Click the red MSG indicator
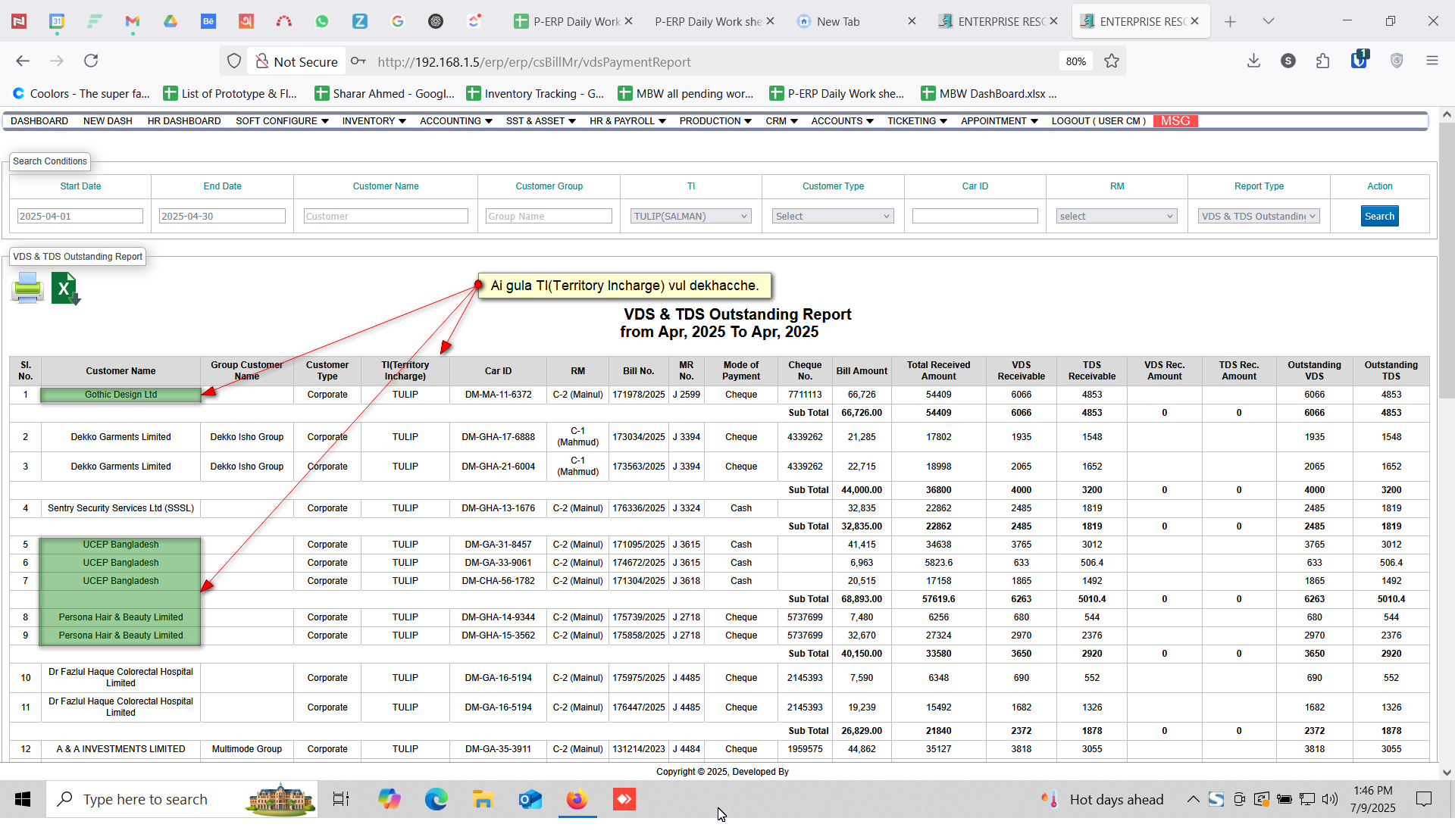 point(1175,121)
